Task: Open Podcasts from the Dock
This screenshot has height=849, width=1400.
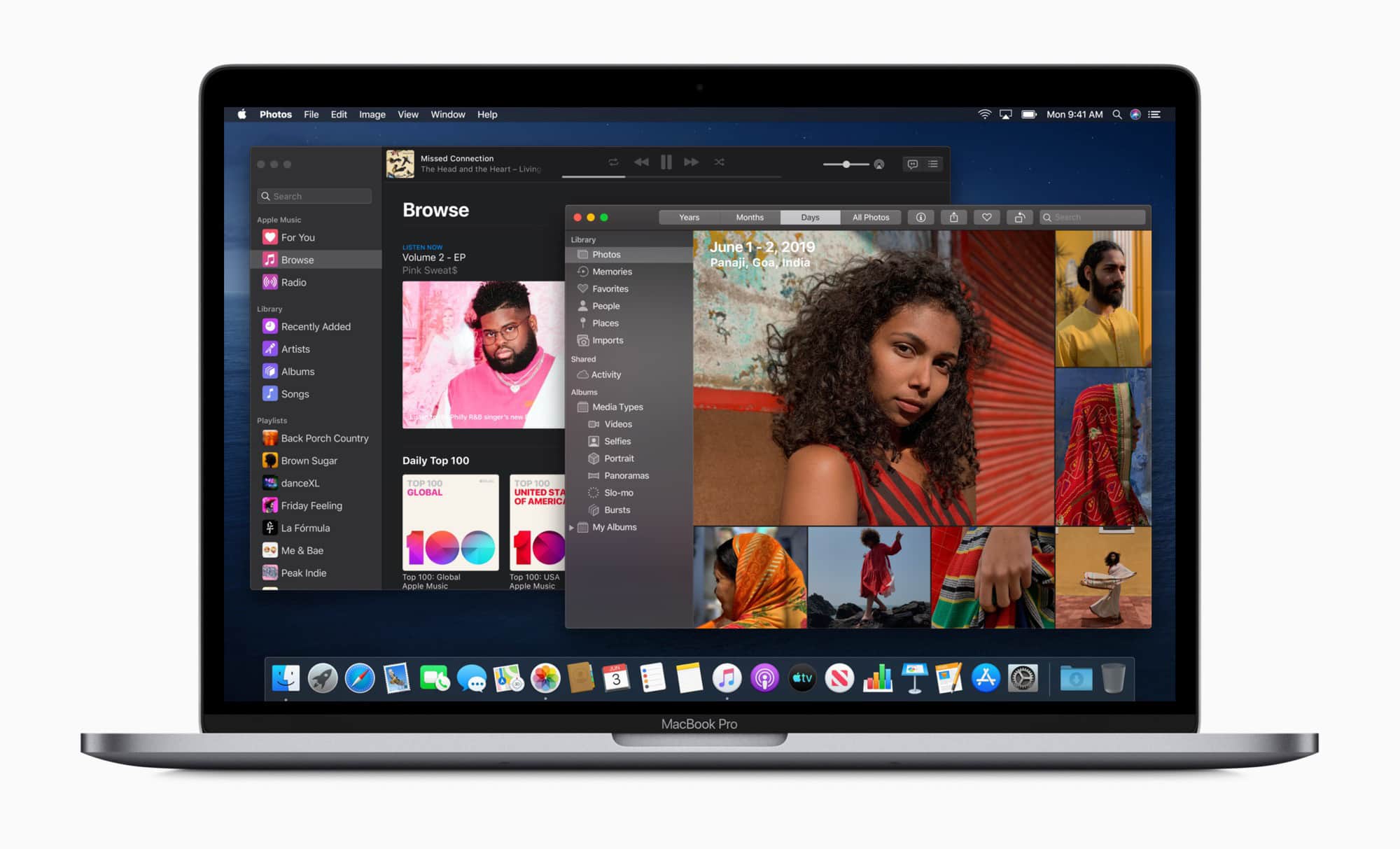Action: point(764,678)
